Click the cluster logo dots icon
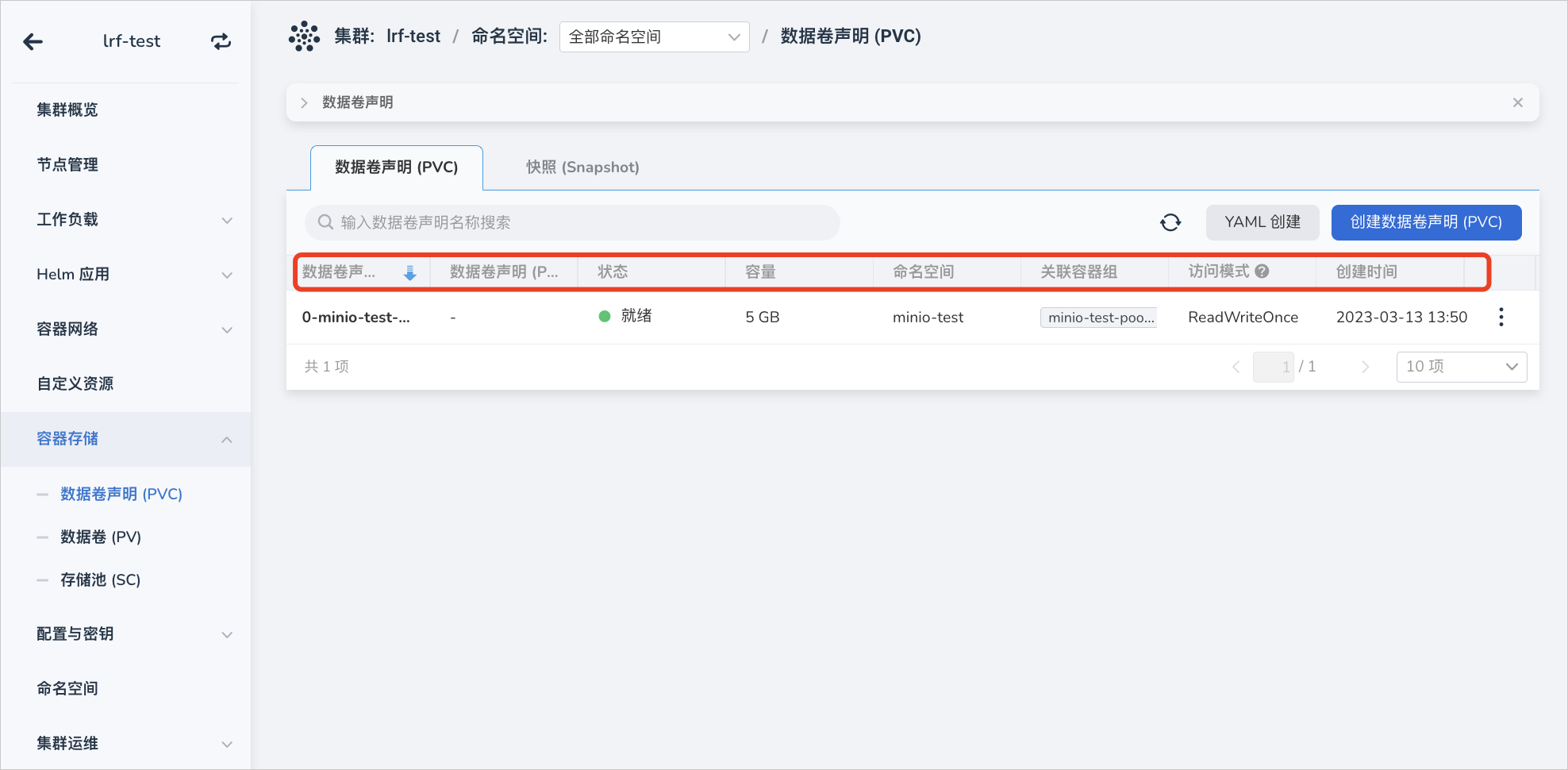The image size is (1568, 770). tap(304, 37)
